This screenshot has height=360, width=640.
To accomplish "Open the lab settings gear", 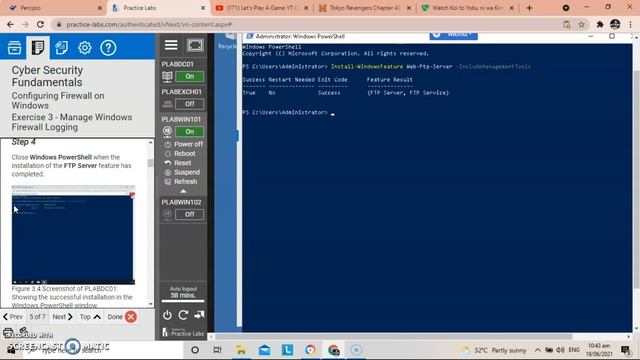I will point(84,47).
